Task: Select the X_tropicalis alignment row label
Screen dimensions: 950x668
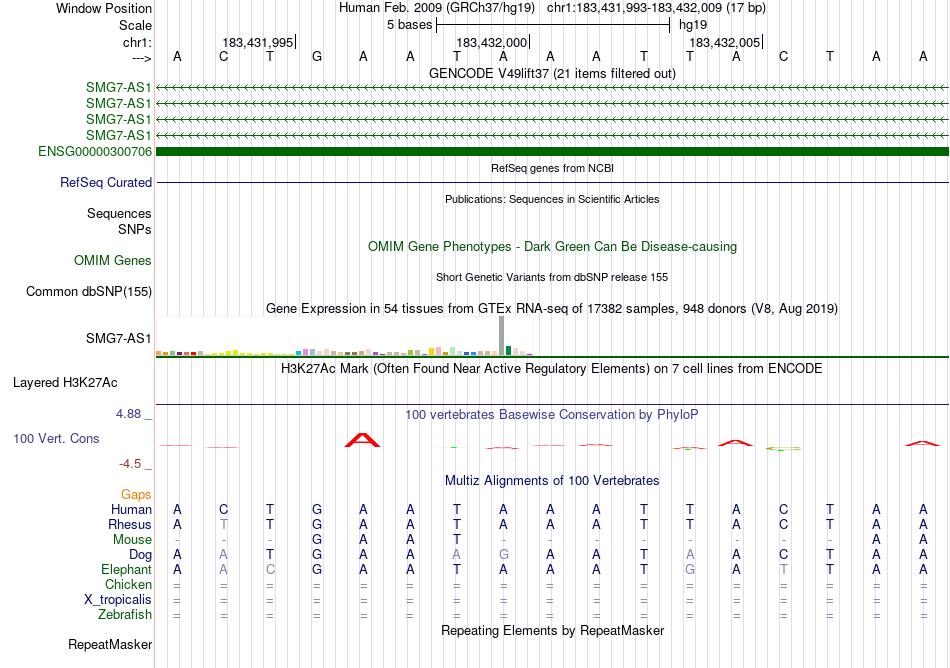Action: click(x=118, y=600)
